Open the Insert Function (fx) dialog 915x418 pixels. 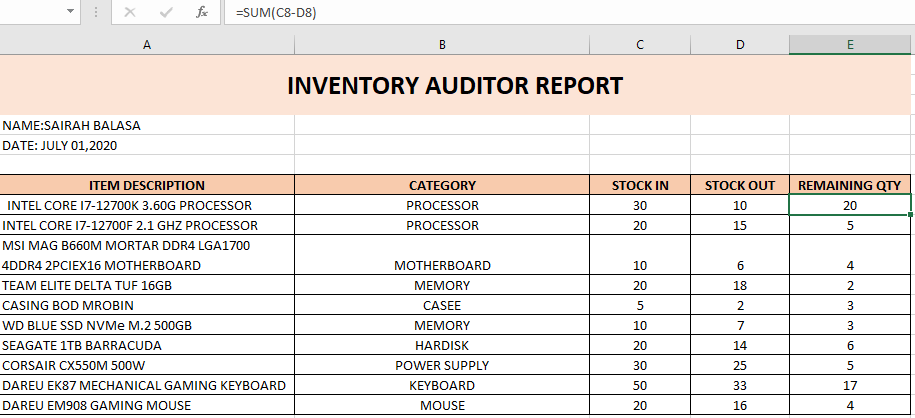202,12
